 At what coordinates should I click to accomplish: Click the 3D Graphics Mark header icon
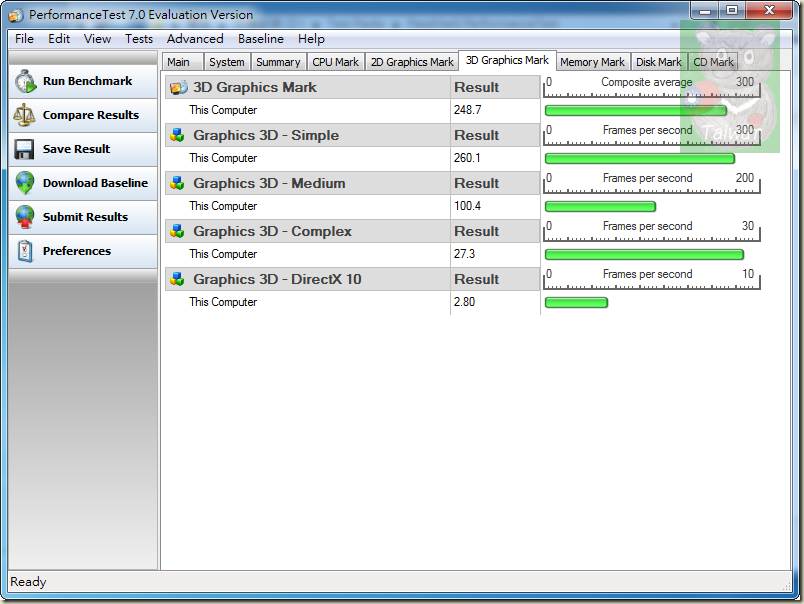point(178,88)
